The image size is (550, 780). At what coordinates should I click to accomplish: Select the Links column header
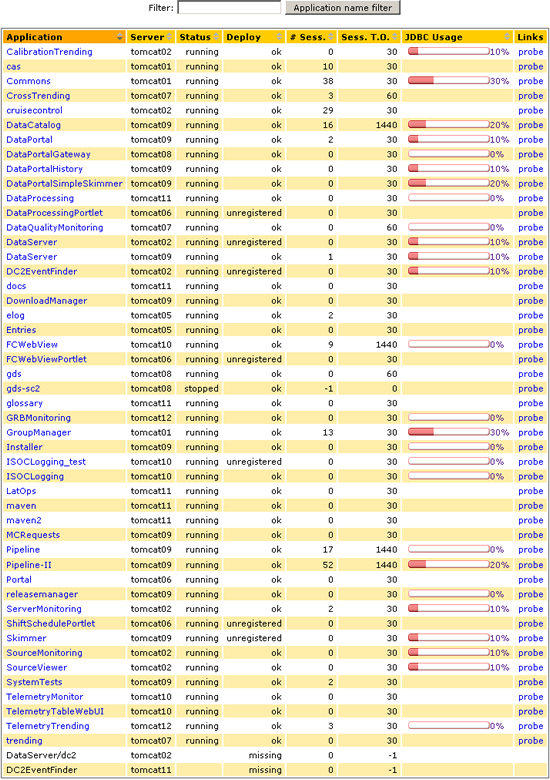530,37
